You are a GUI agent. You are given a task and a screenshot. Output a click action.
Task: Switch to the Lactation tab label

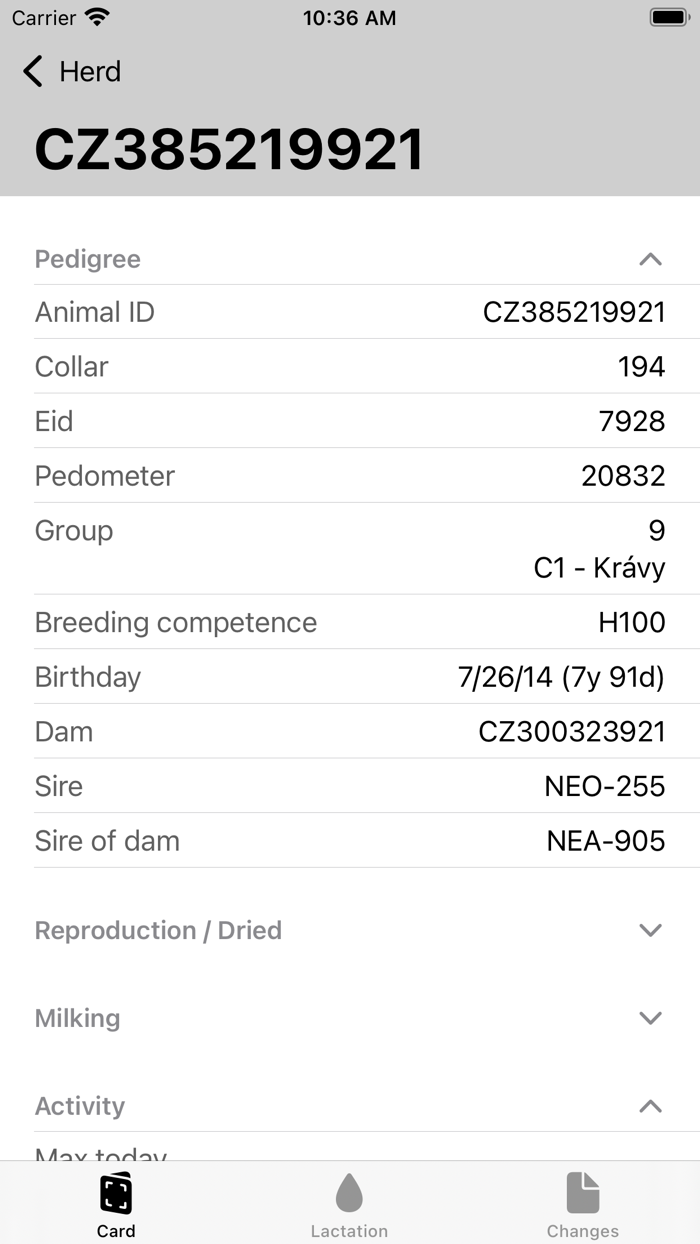(349, 1231)
